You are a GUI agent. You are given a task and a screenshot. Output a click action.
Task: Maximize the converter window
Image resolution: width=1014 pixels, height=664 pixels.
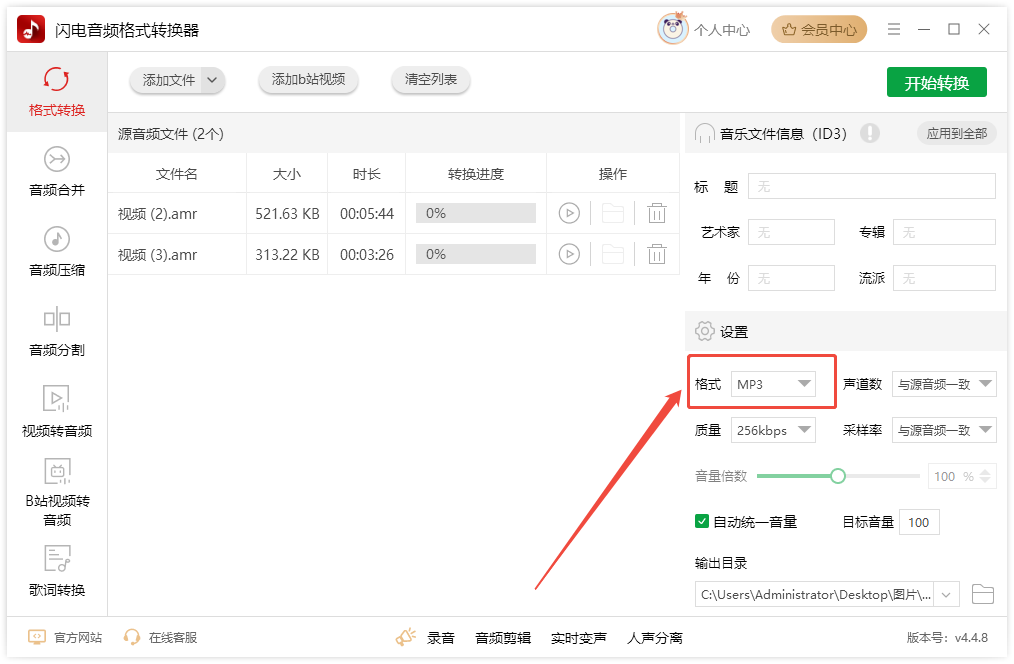[954, 29]
